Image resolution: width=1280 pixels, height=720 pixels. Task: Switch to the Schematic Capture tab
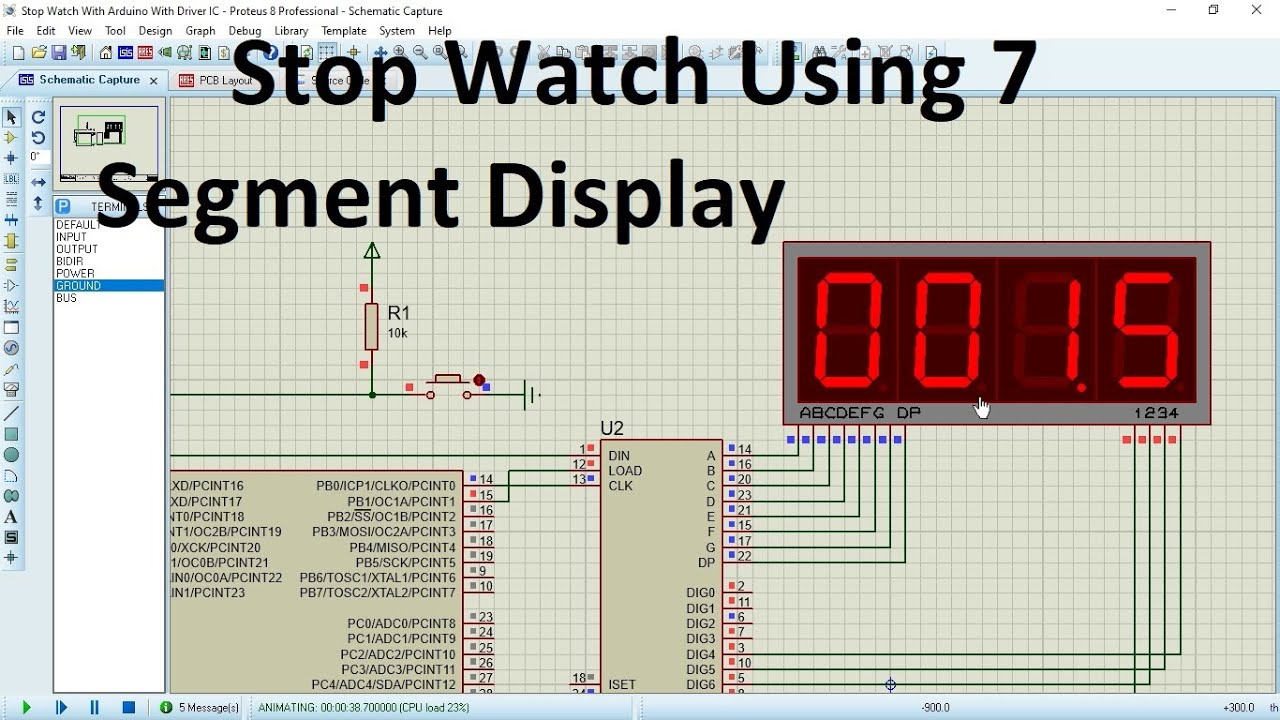(89, 80)
